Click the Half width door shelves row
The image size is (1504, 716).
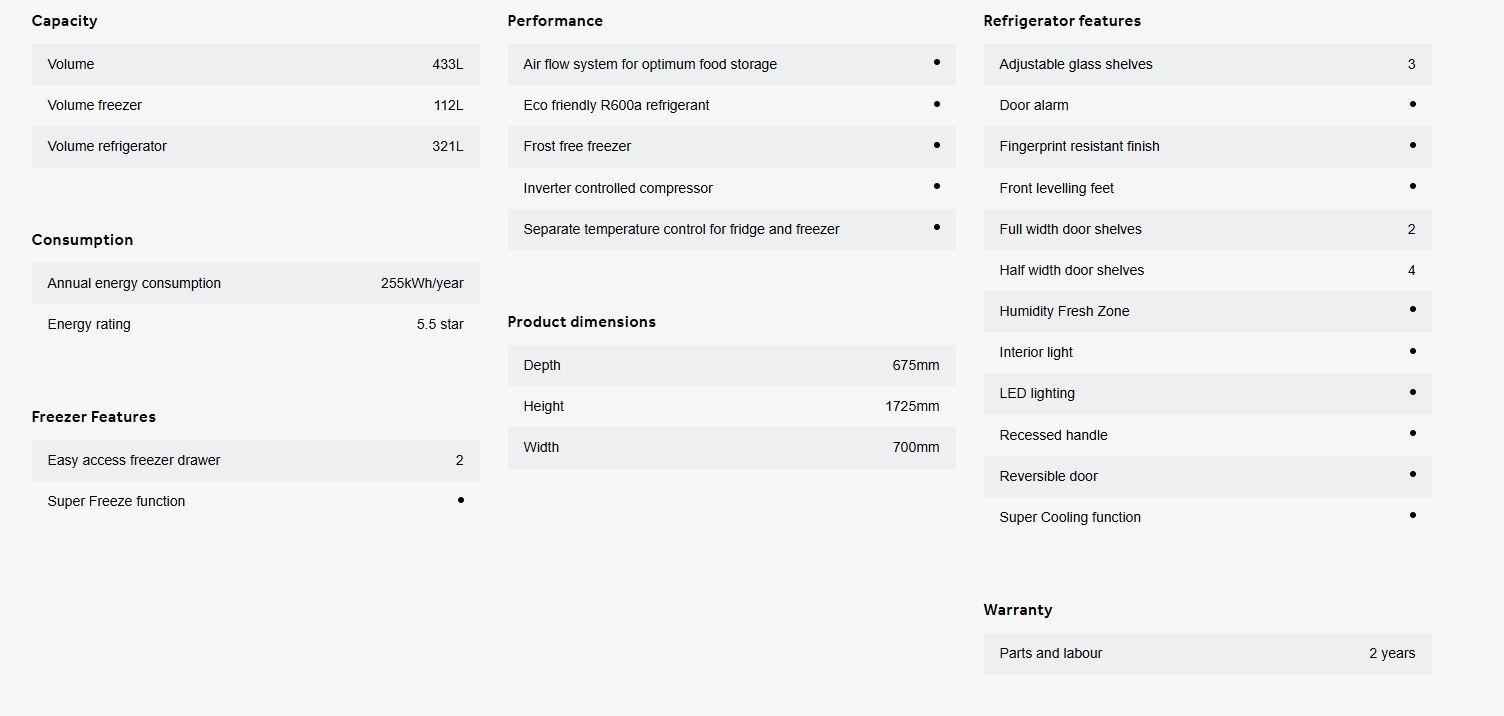(x=1208, y=270)
